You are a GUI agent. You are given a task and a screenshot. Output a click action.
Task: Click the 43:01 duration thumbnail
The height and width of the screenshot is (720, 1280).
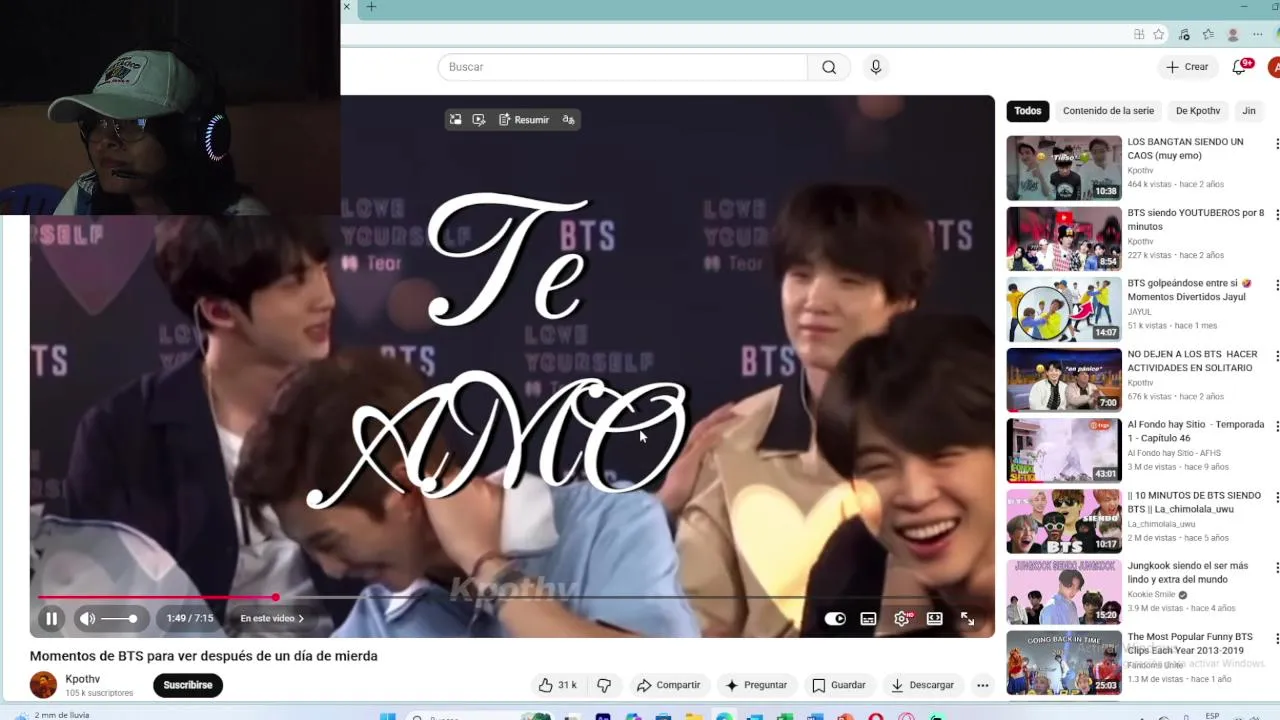coord(1064,451)
